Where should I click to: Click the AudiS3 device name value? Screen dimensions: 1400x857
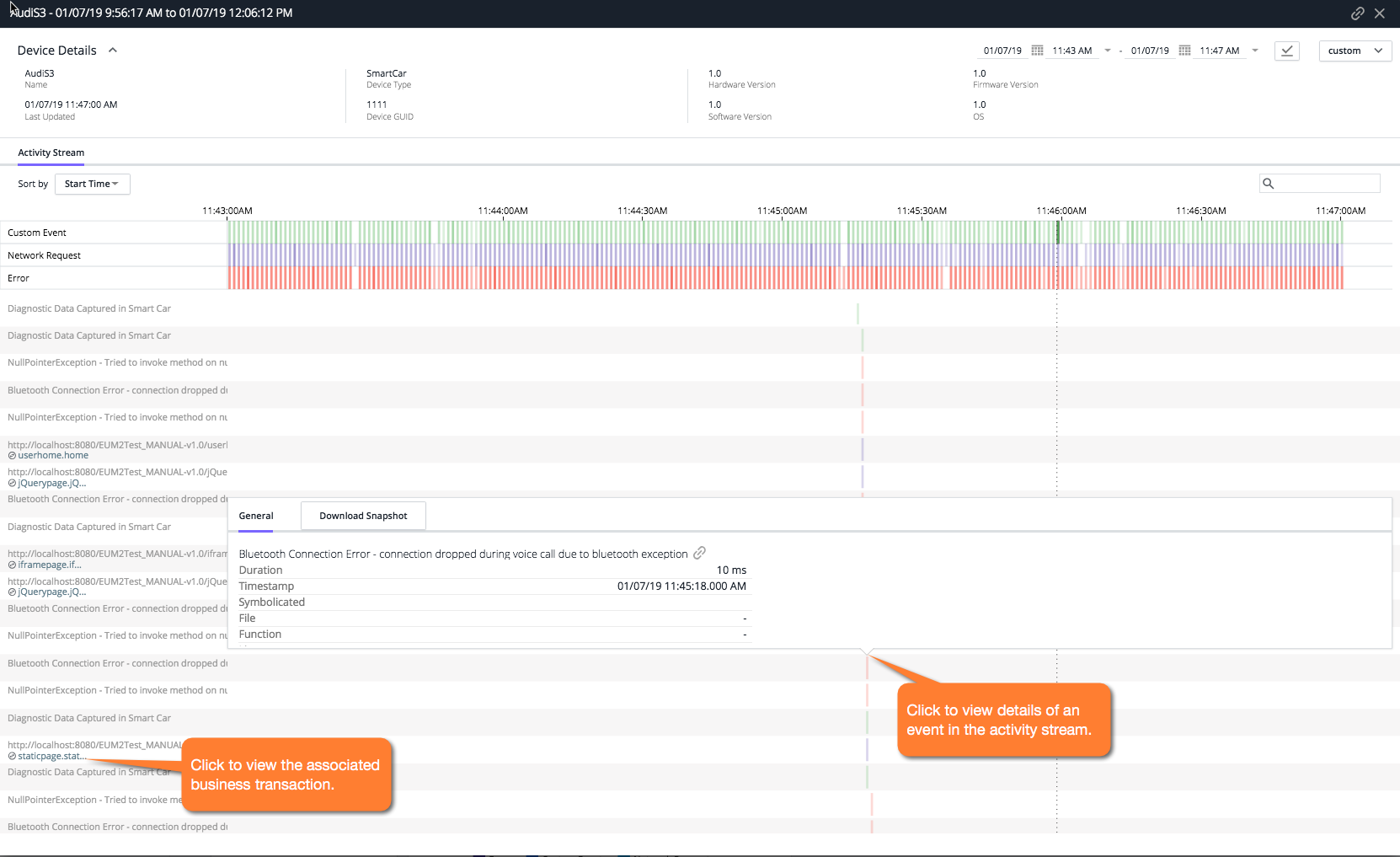point(40,74)
